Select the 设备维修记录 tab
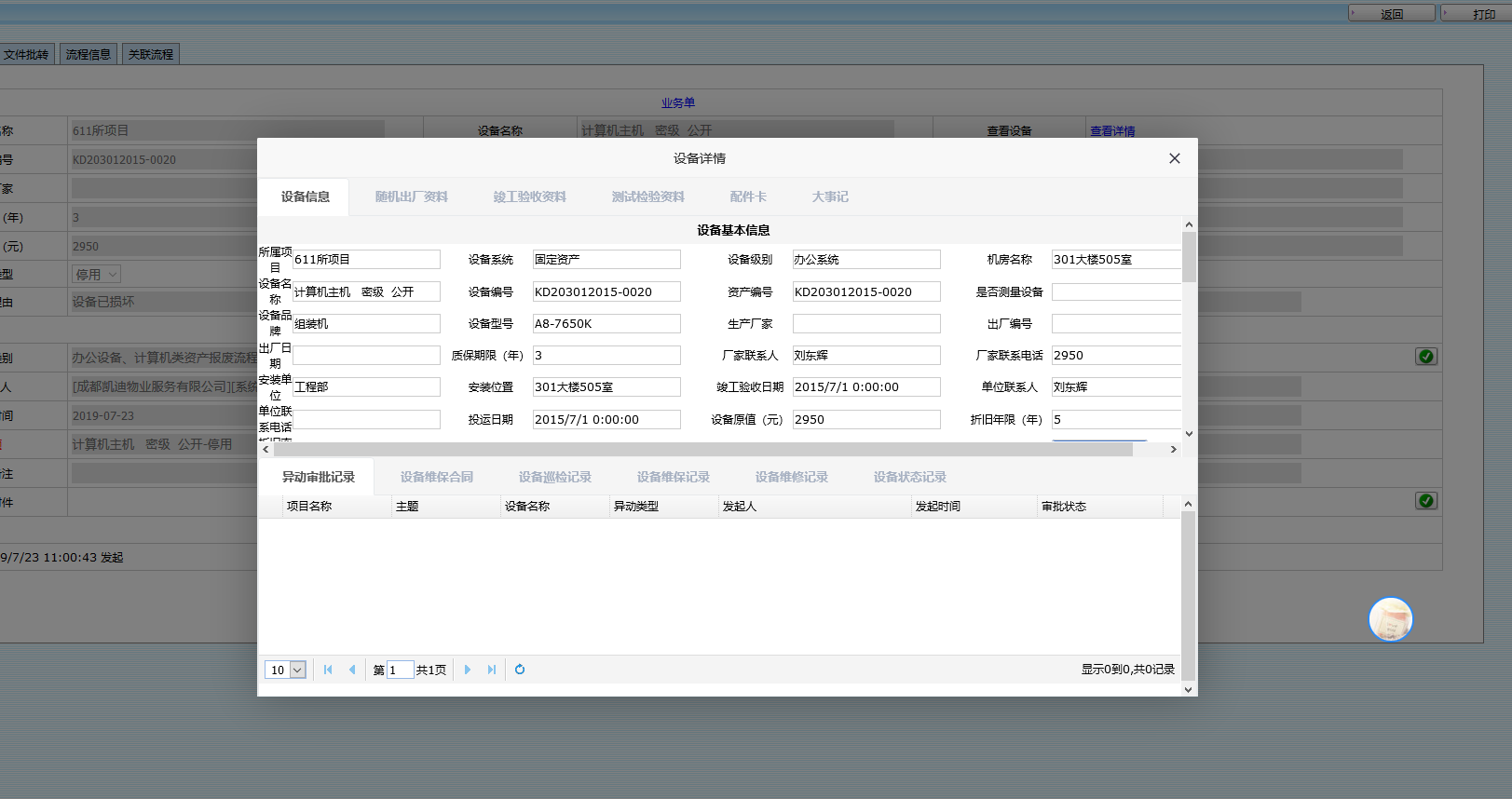Screen dimensions: 1512x799 791,478
